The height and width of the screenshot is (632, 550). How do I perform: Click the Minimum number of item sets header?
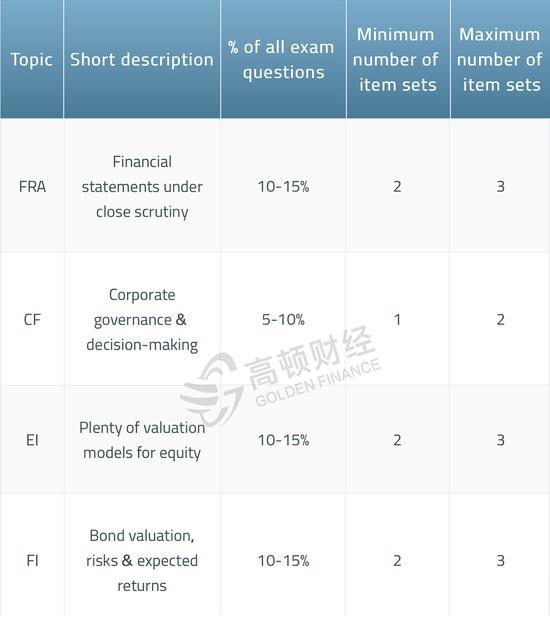(398, 59)
